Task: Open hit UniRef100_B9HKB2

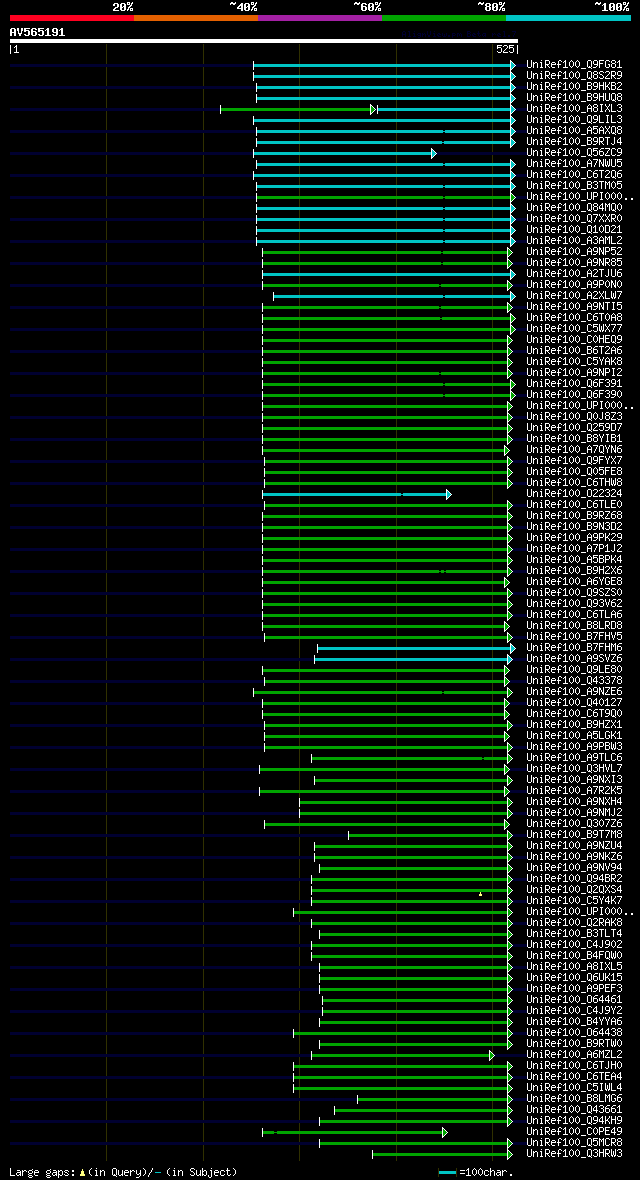Action: [x=574, y=87]
